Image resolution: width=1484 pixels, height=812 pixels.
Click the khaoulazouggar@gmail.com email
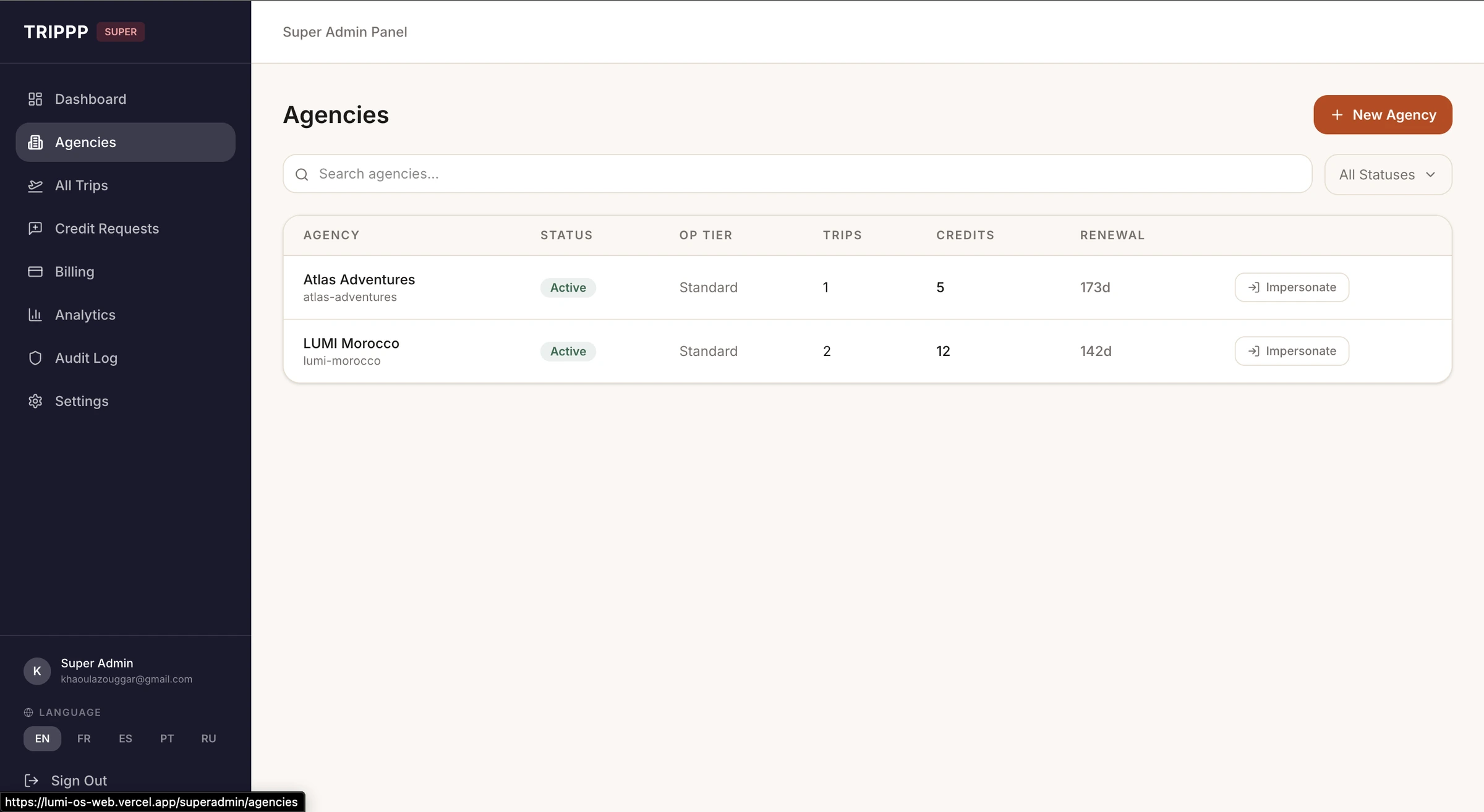coord(126,679)
